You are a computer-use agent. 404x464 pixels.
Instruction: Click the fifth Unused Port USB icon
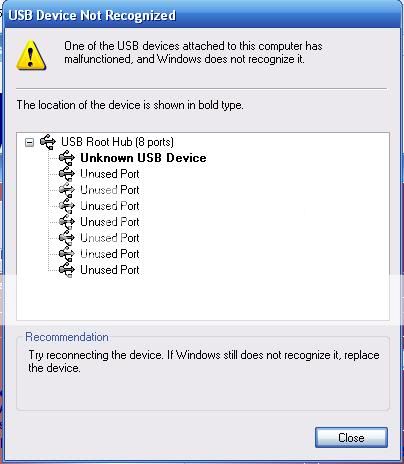67,238
